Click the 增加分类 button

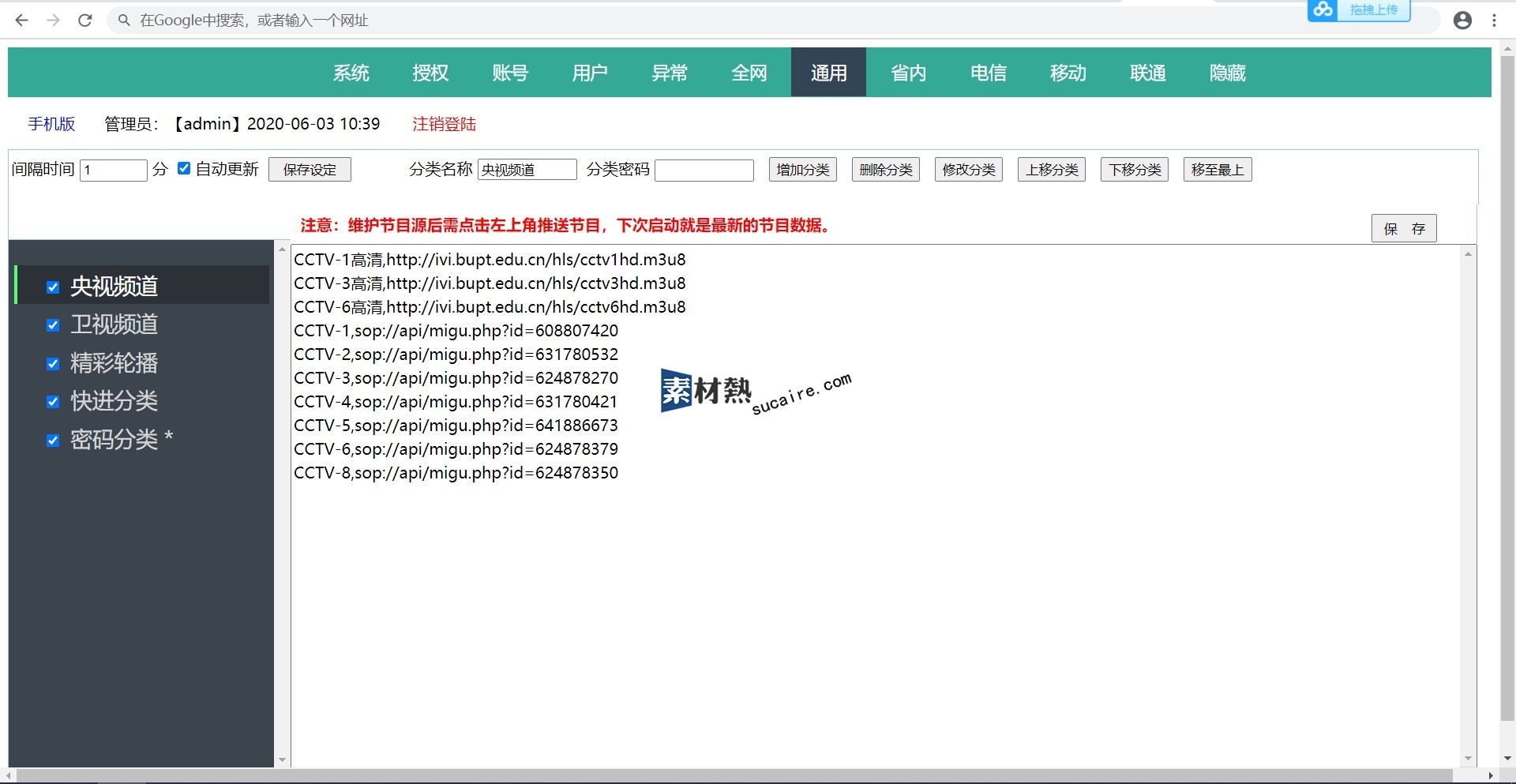803,170
